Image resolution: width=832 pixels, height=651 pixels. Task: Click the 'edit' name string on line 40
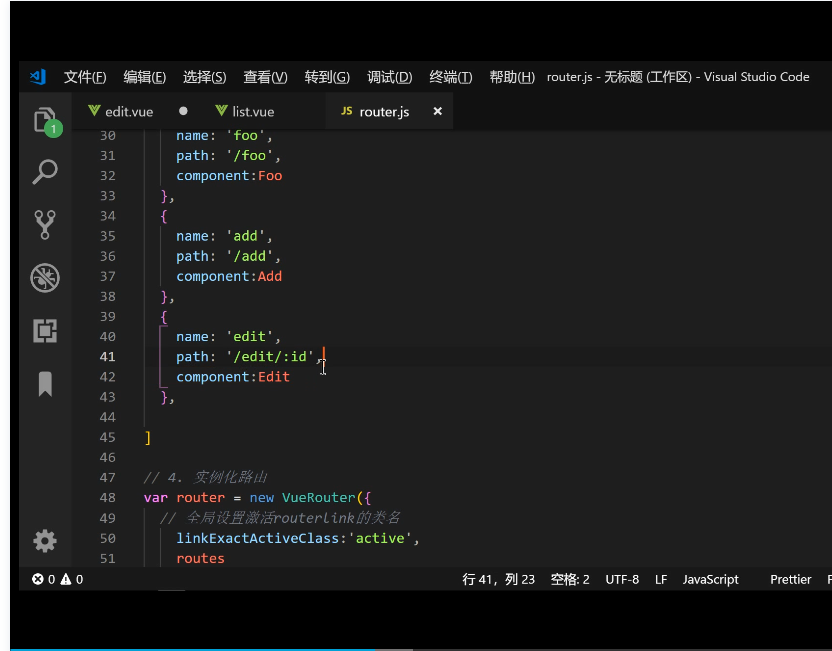(x=249, y=336)
